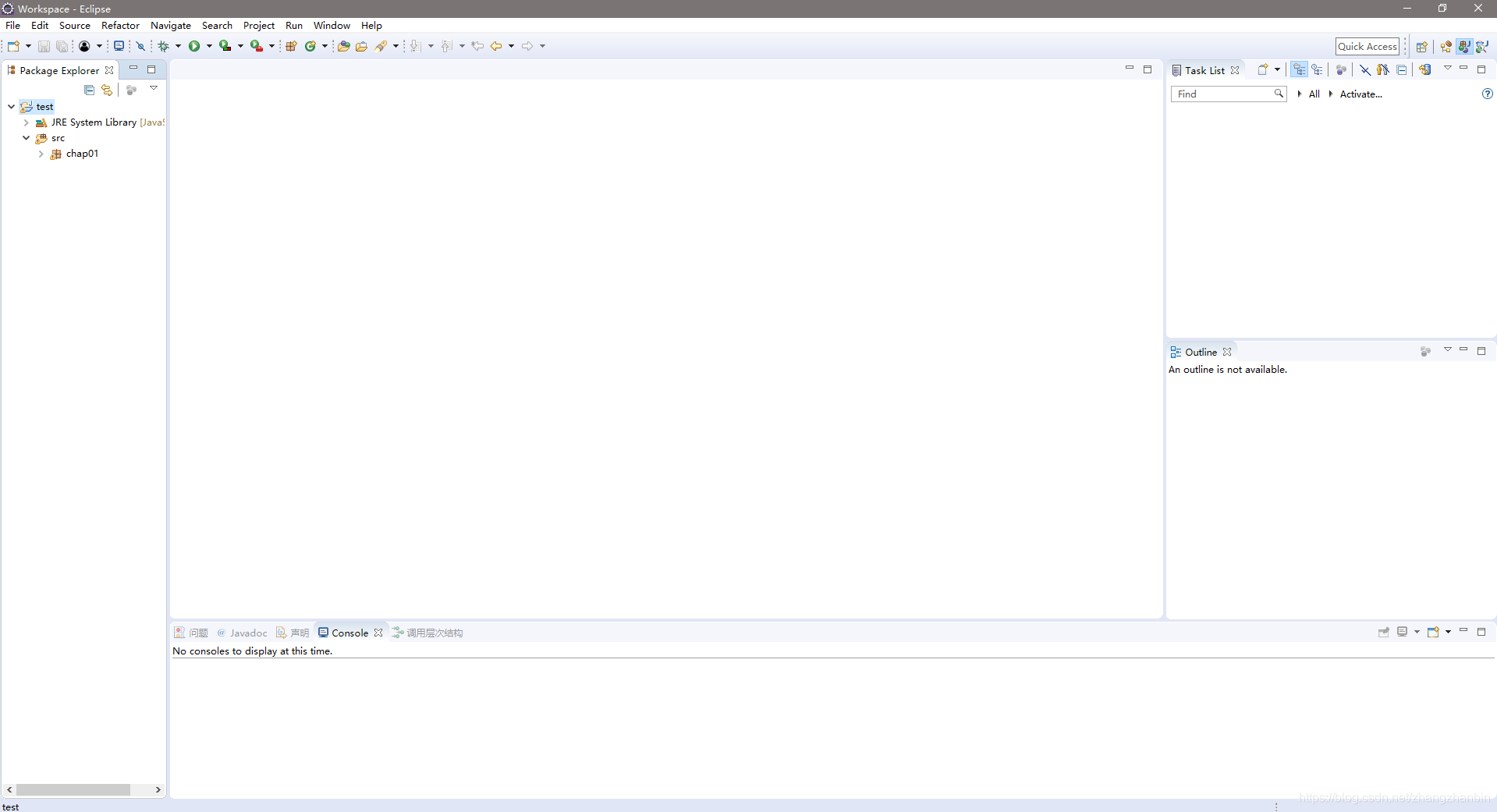Toggle Categorized view in Task List
Viewport: 1497px width, 812px height.
click(x=1299, y=69)
